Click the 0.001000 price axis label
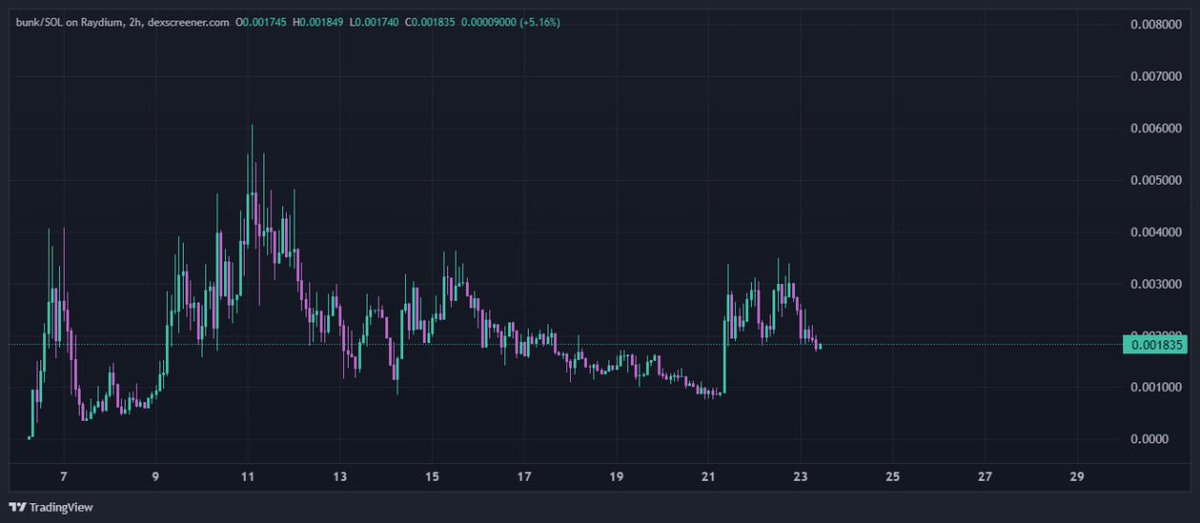 click(x=1156, y=387)
